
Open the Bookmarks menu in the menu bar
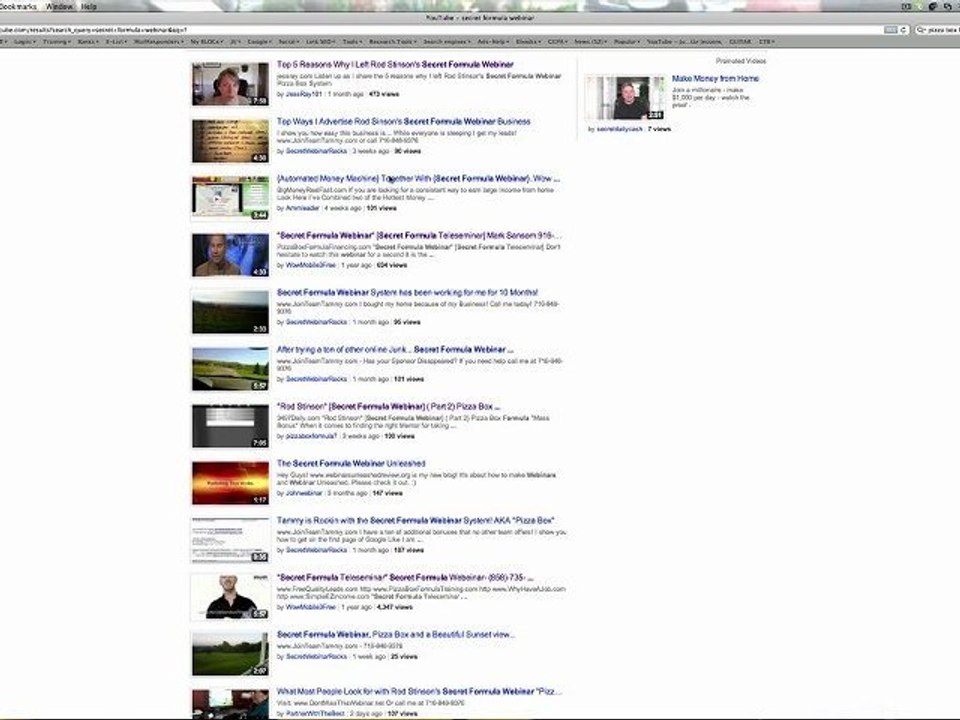click(x=18, y=6)
